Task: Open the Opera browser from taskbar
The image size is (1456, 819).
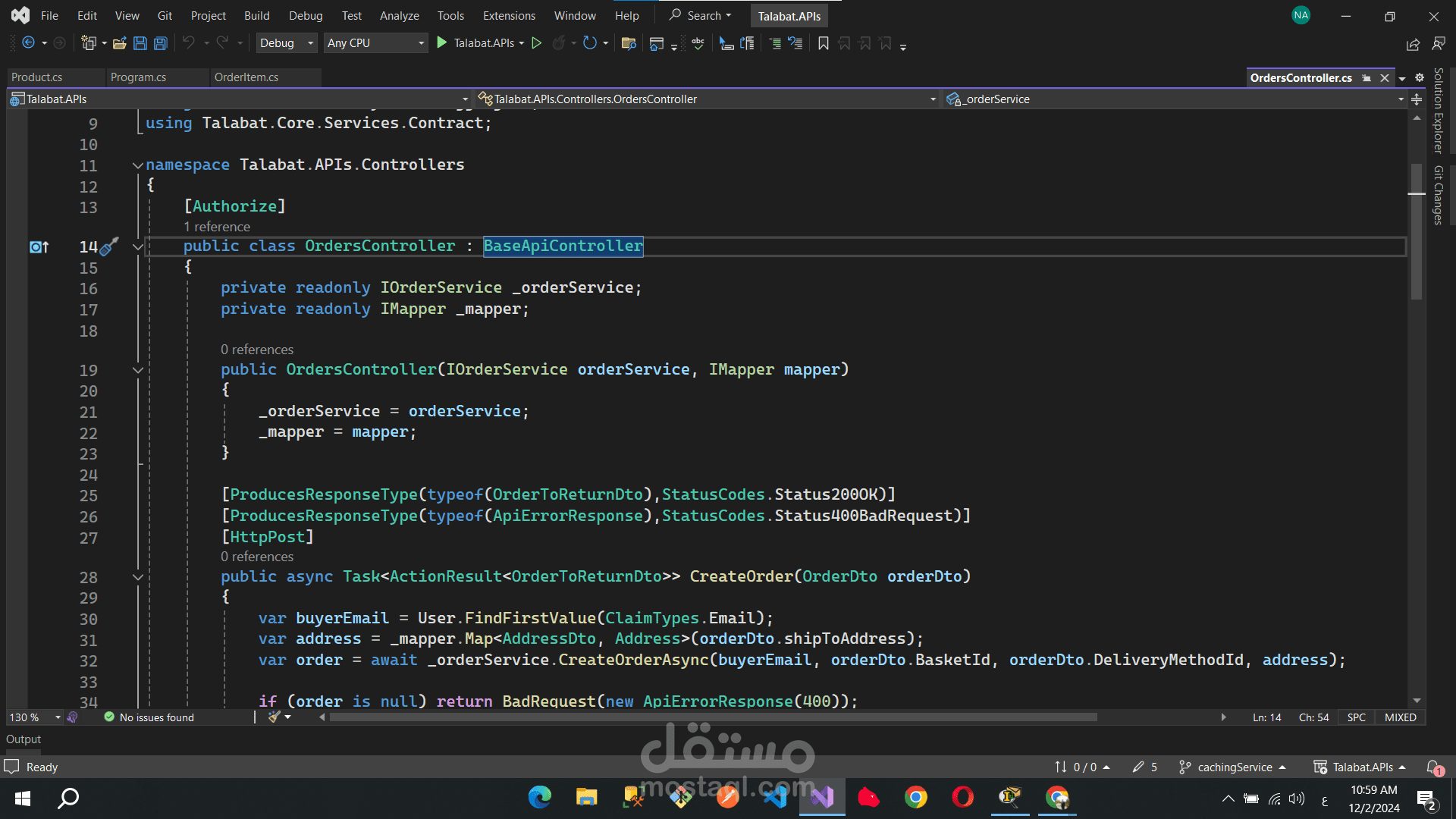Action: coord(962,797)
